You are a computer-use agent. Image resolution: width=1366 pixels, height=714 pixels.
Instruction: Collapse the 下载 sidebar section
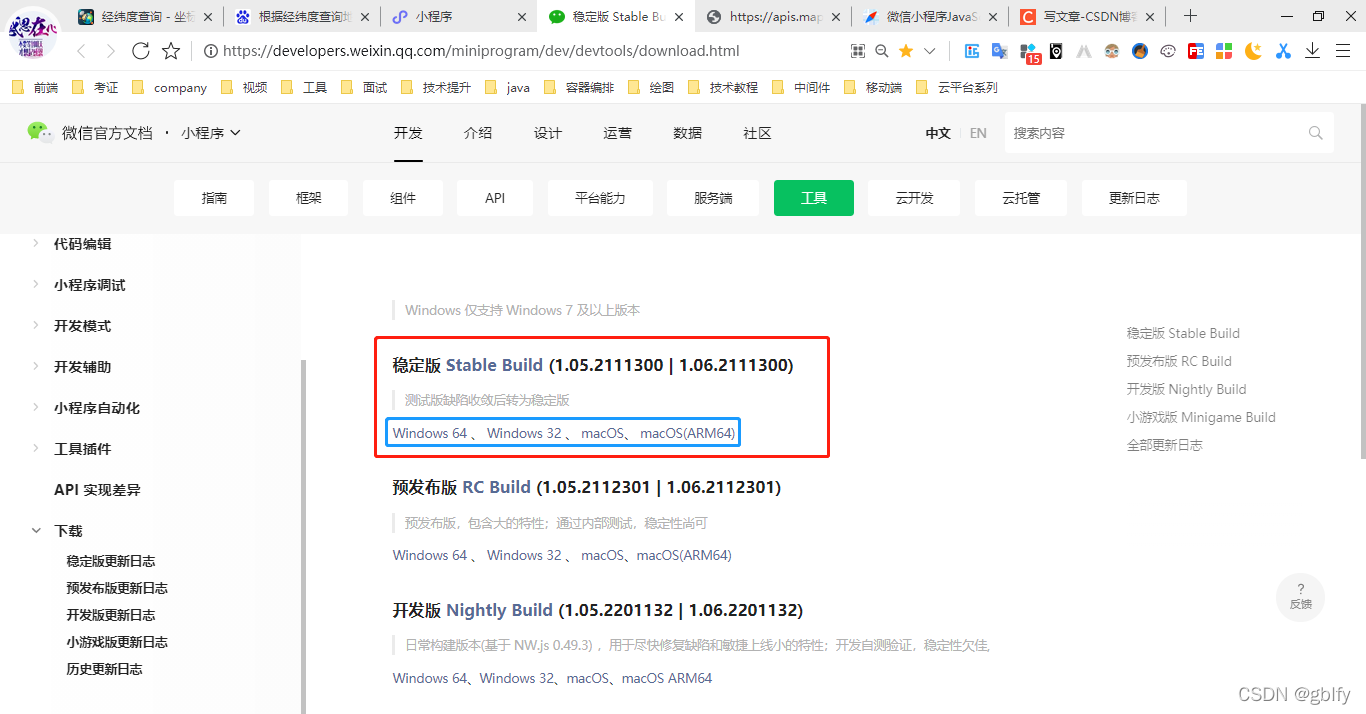(x=36, y=531)
